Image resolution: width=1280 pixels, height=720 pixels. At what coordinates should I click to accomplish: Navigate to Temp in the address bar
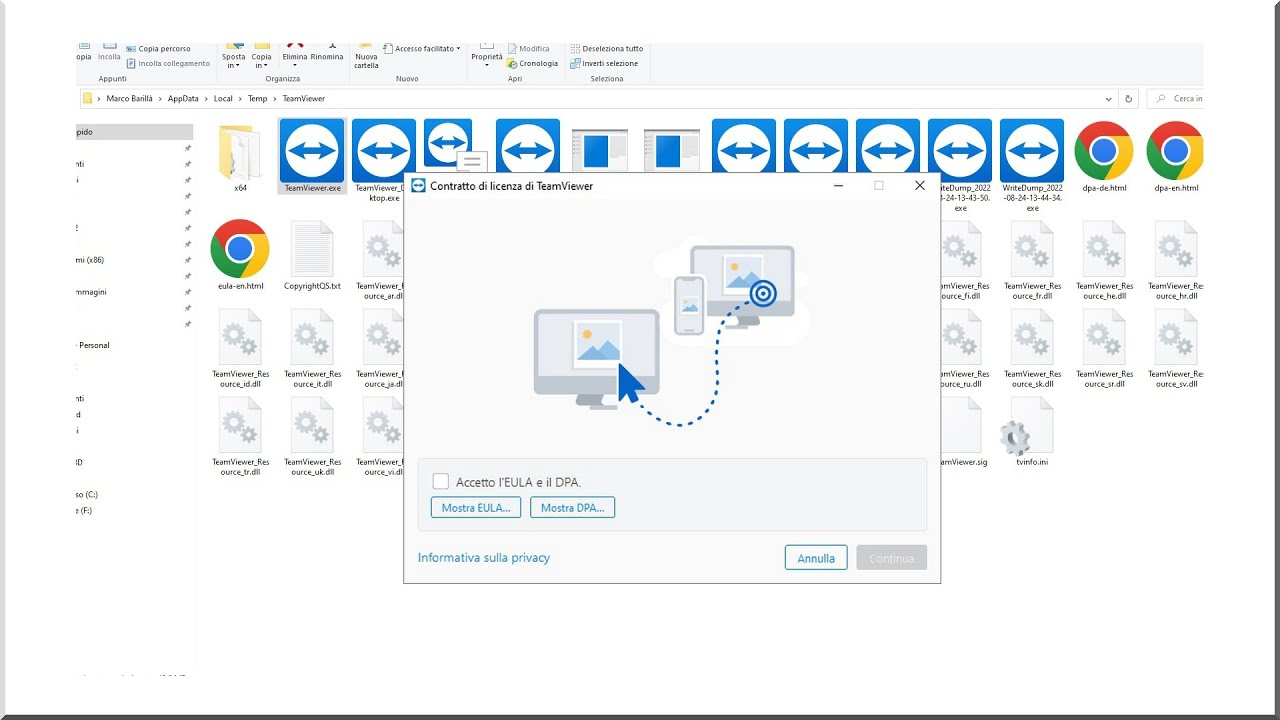pos(258,99)
